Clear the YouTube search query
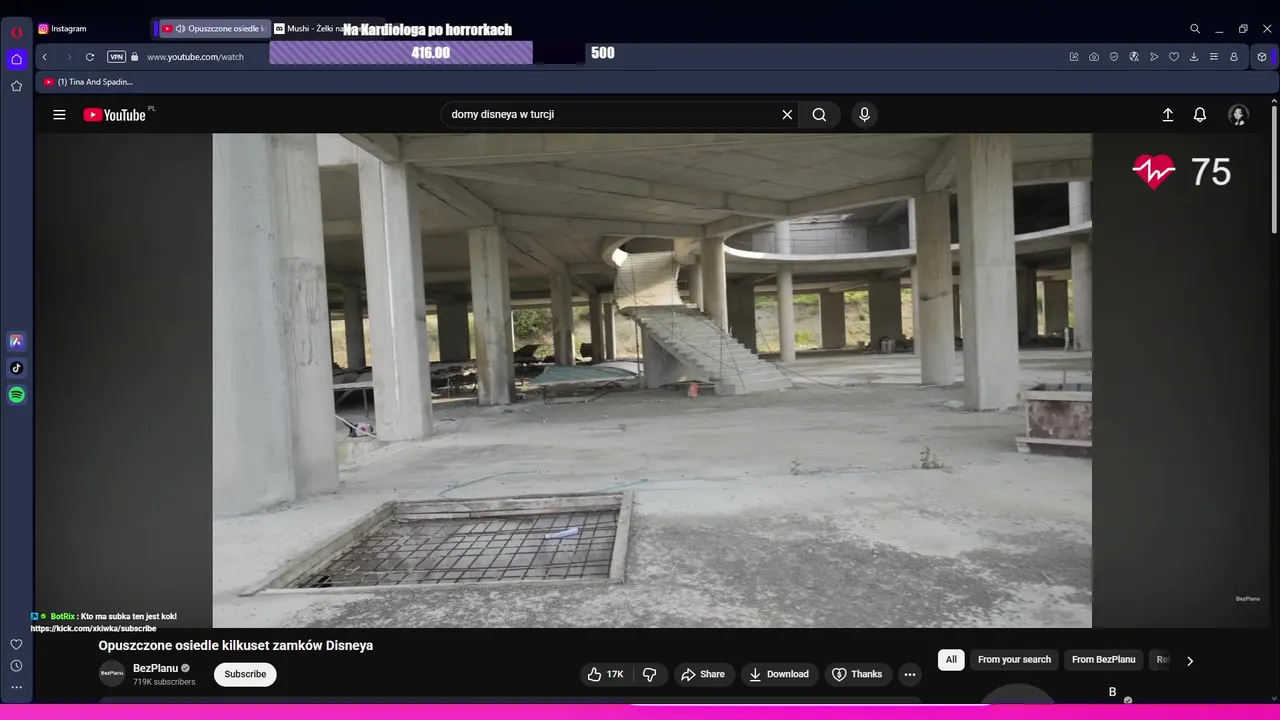This screenshot has width=1280, height=720. tap(787, 115)
